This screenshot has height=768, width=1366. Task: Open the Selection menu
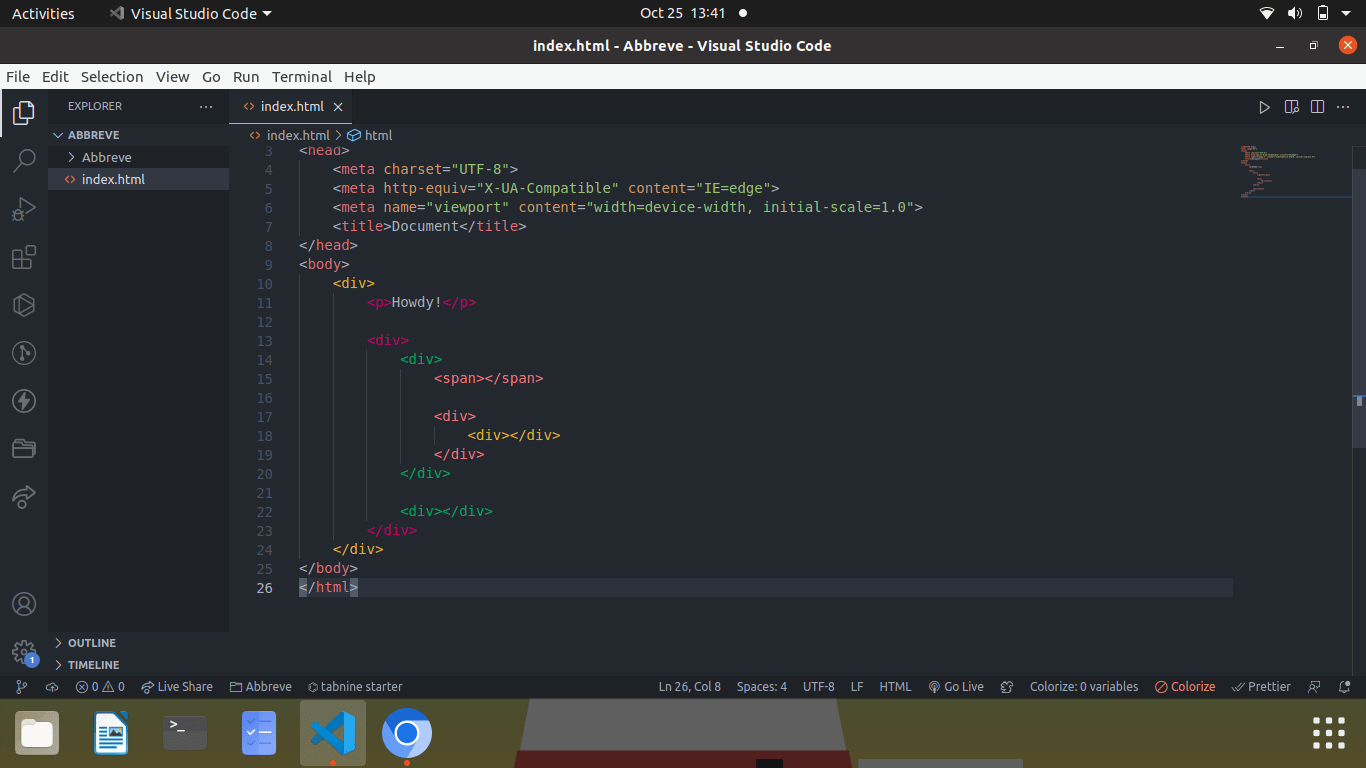pyautogui.click(x=112, y=77)
